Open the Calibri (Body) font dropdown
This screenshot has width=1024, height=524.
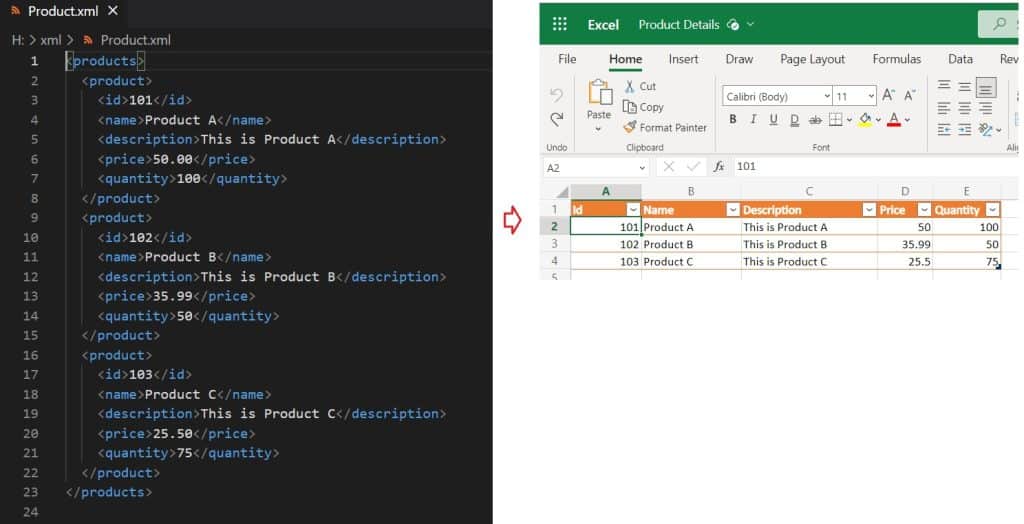[x=827, y=97]
